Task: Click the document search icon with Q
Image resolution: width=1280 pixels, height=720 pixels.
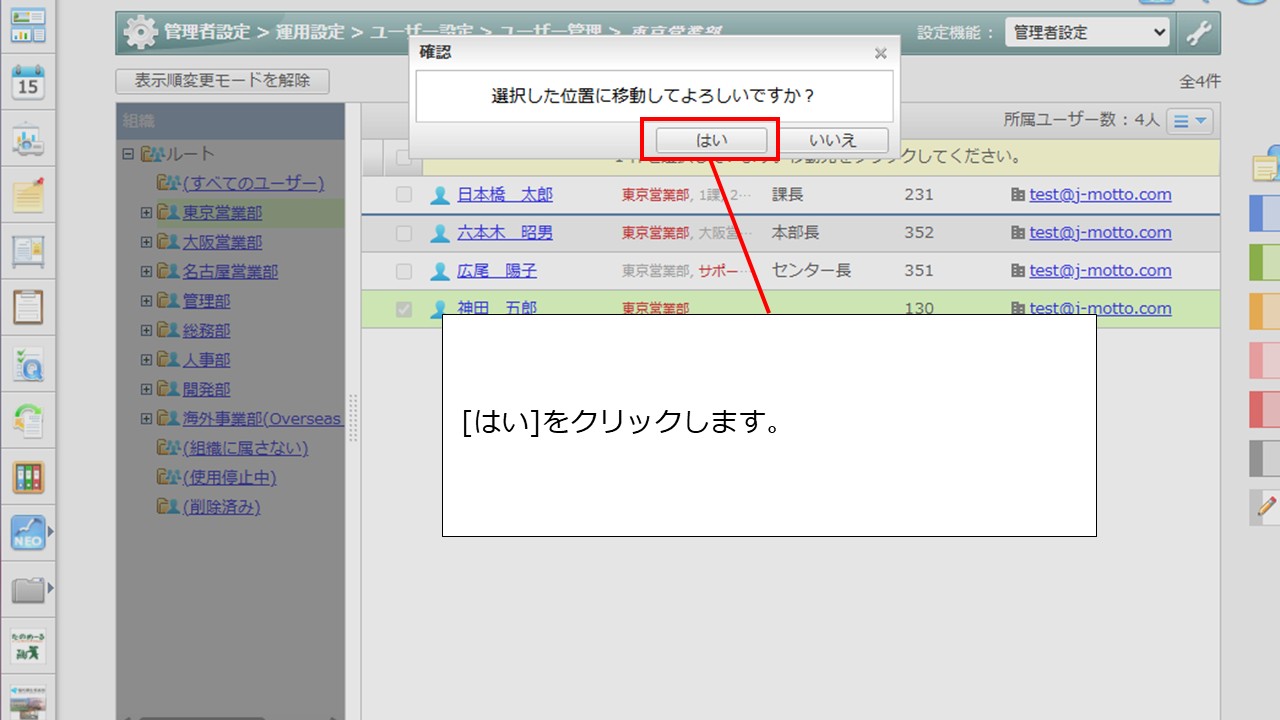Action: point(28,365)
